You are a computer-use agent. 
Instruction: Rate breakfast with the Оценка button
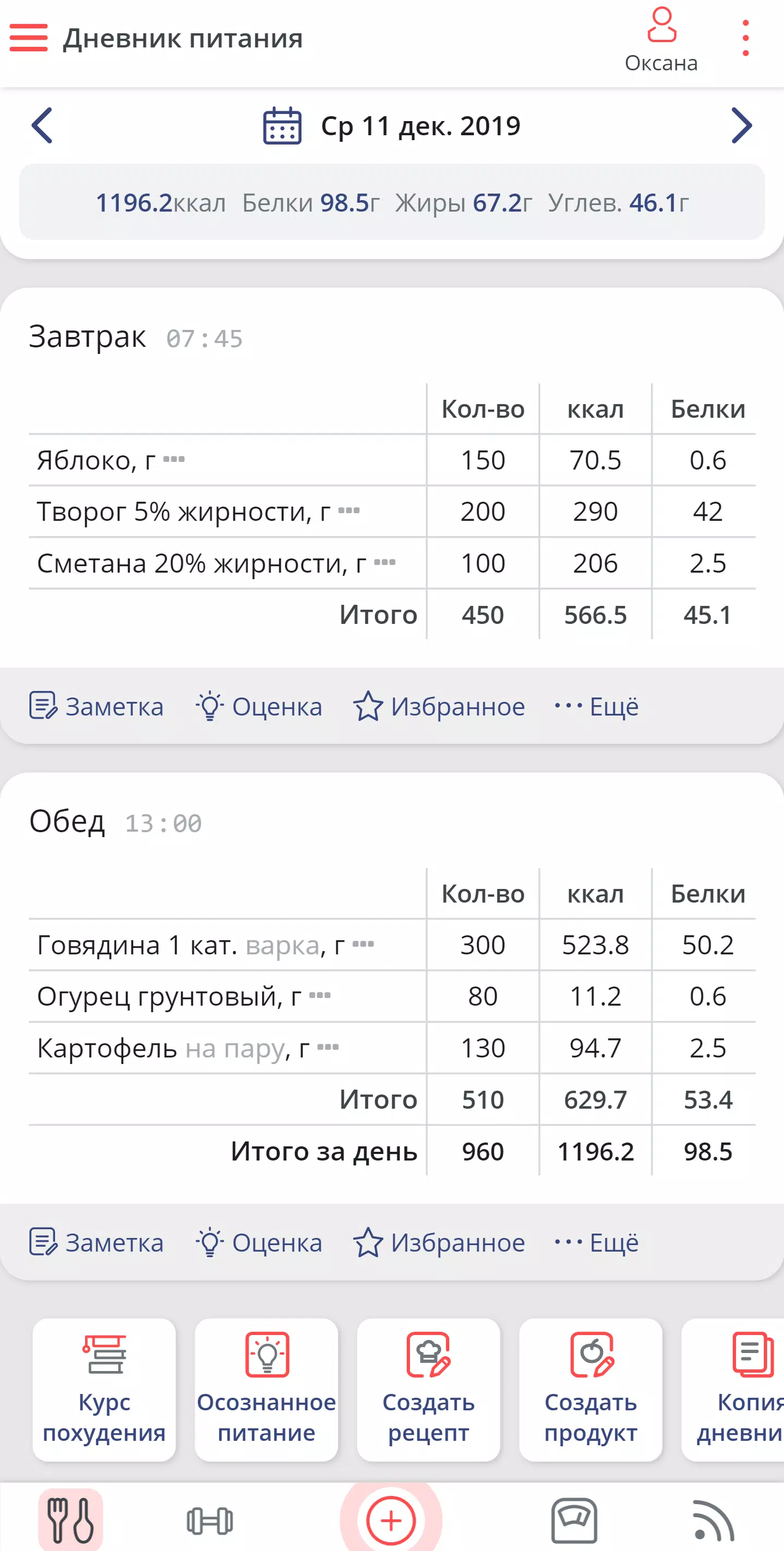[x=260, y=706]
